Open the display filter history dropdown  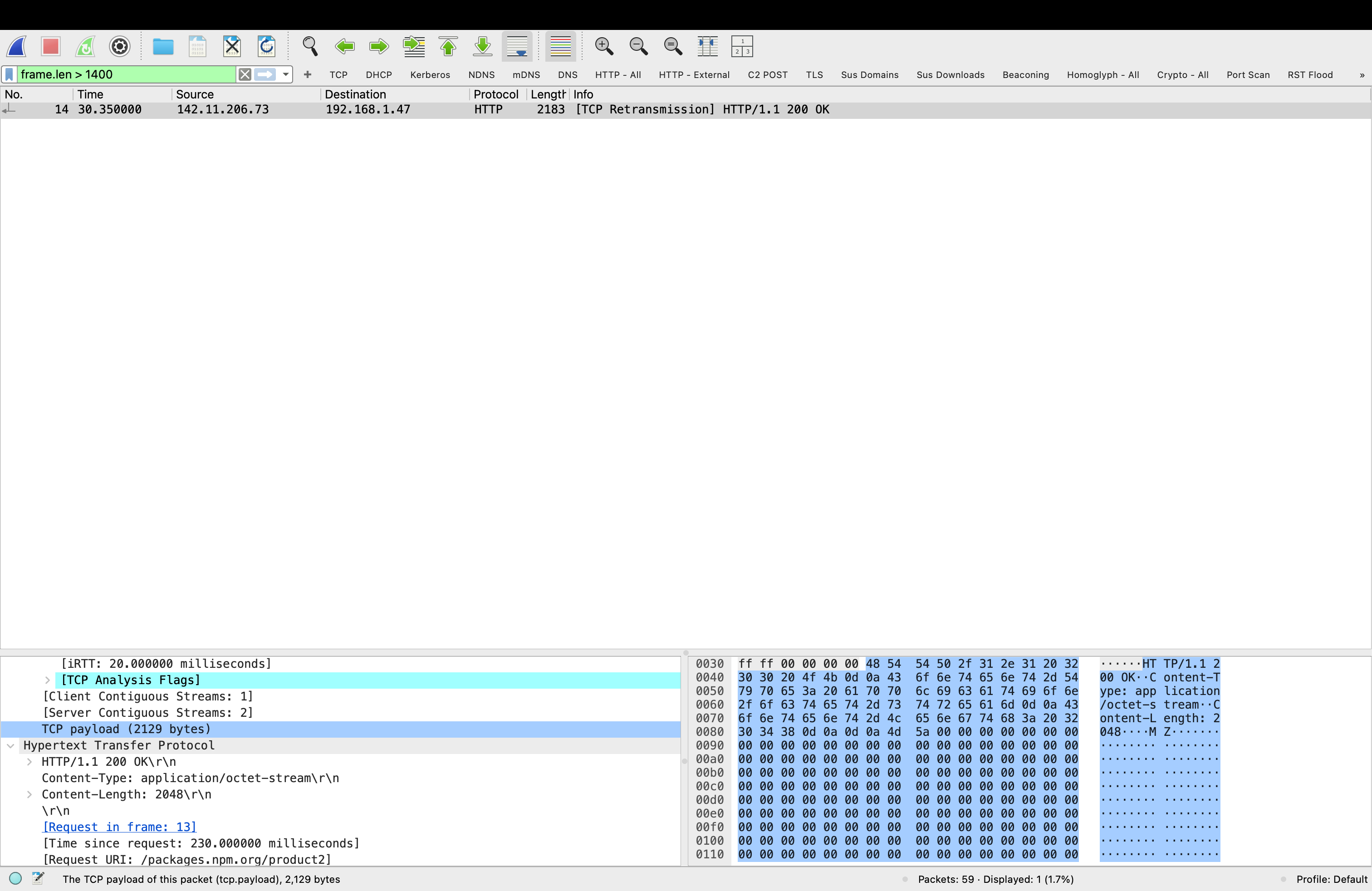(x=285, y=74)
